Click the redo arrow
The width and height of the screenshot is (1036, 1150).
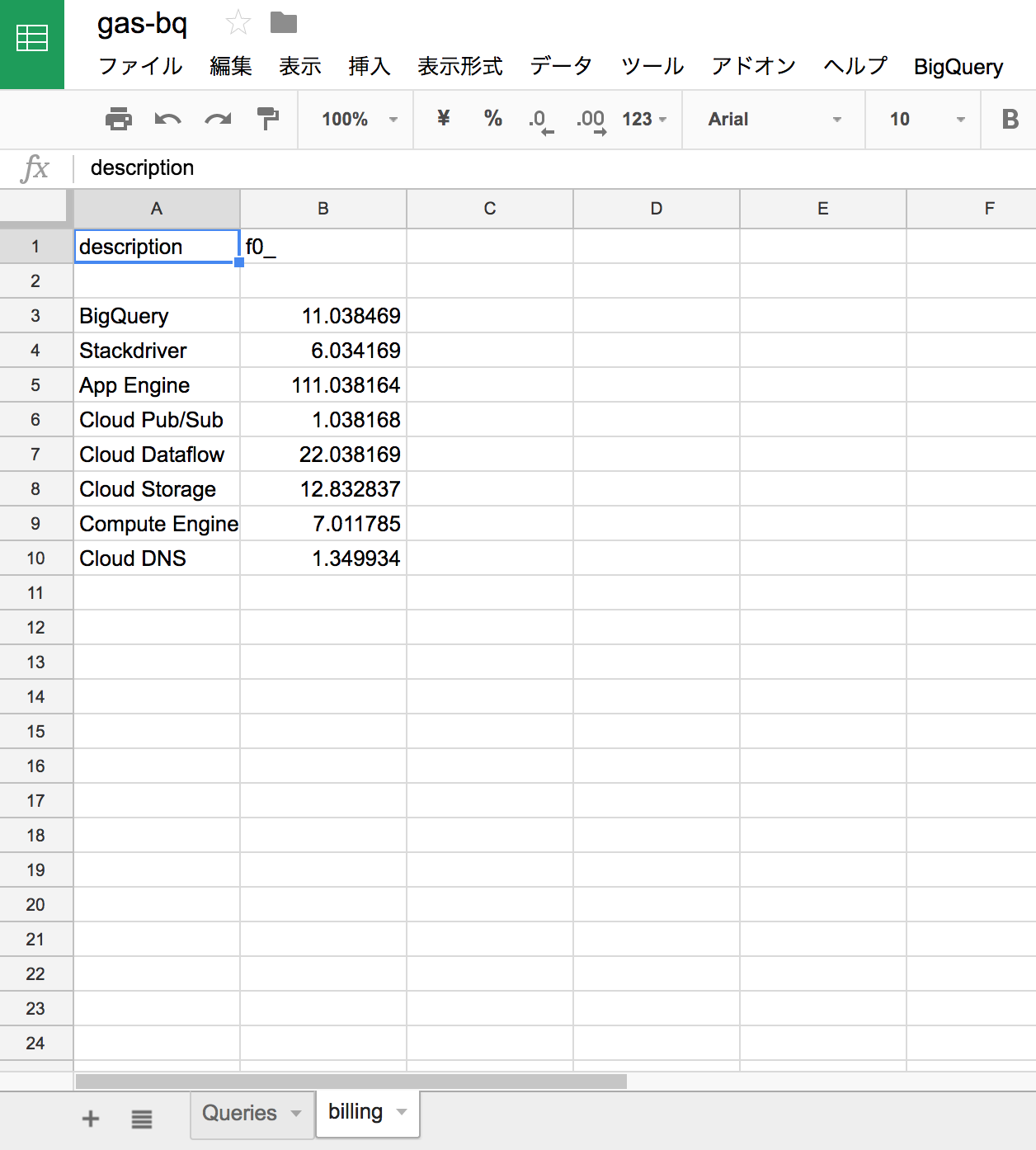click(218, 120)
